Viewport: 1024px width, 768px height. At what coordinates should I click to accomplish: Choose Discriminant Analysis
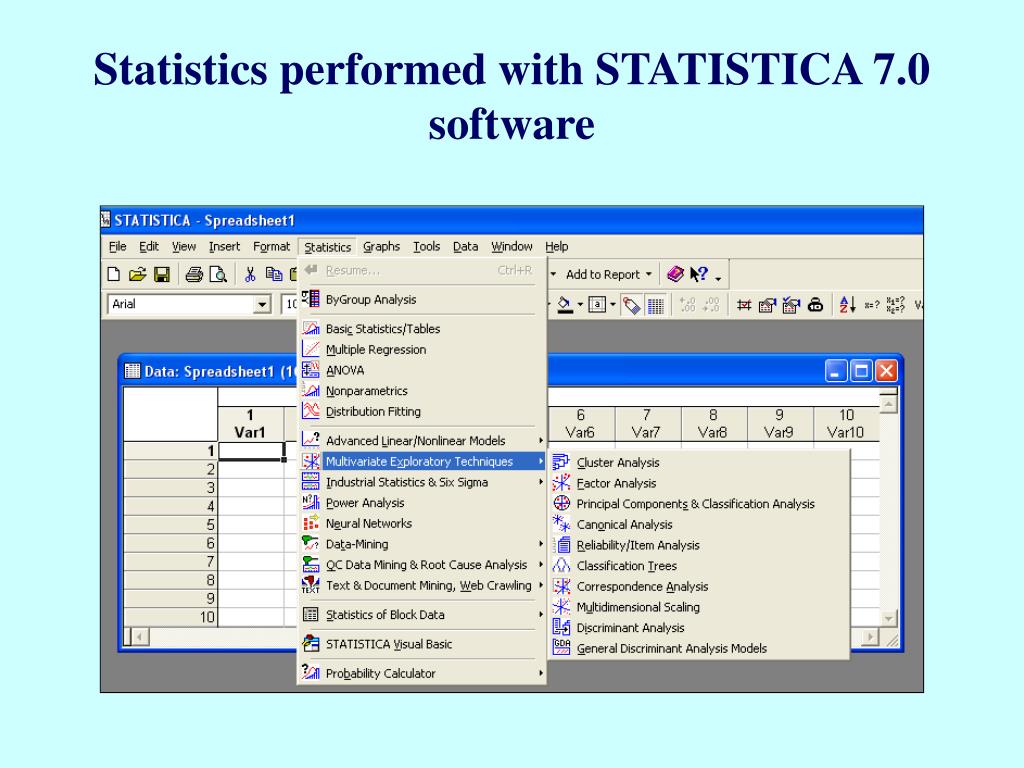point(699,628)
